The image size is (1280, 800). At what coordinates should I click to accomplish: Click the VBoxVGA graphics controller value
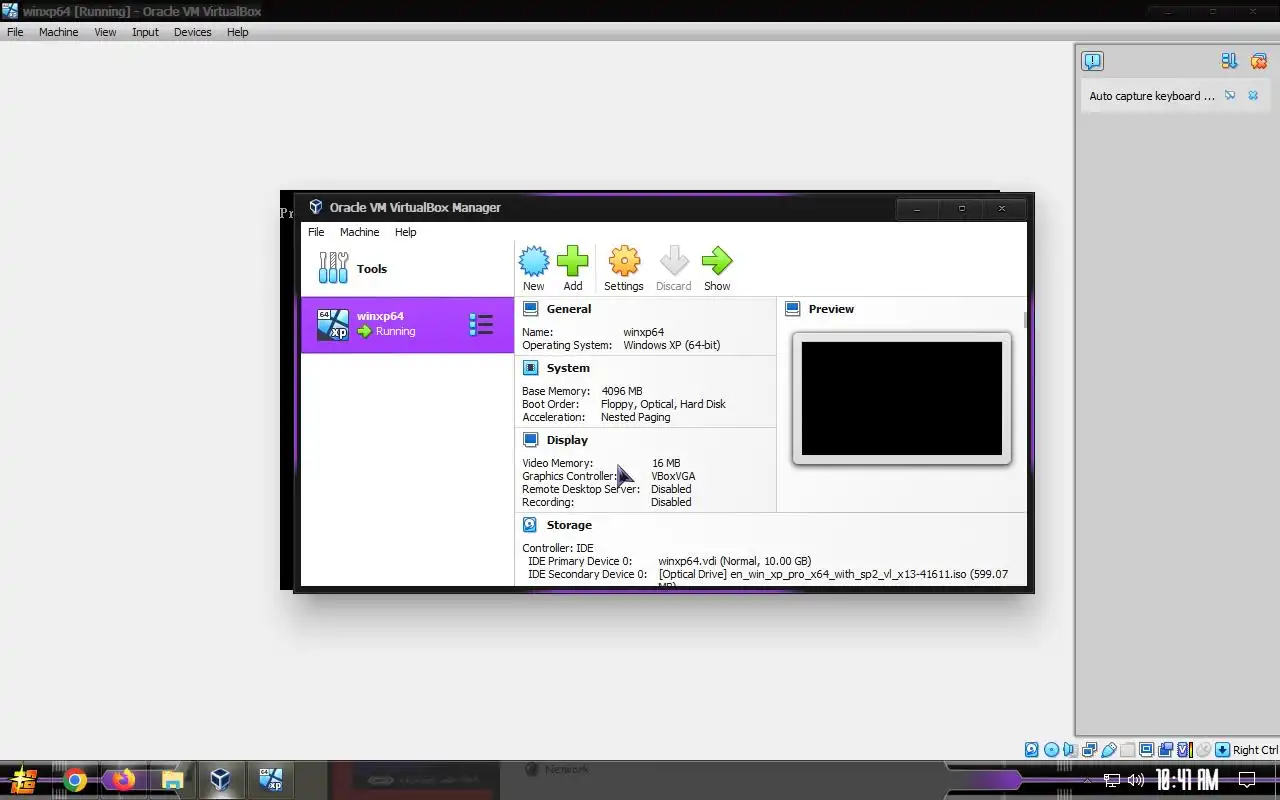tap(673, 476)
